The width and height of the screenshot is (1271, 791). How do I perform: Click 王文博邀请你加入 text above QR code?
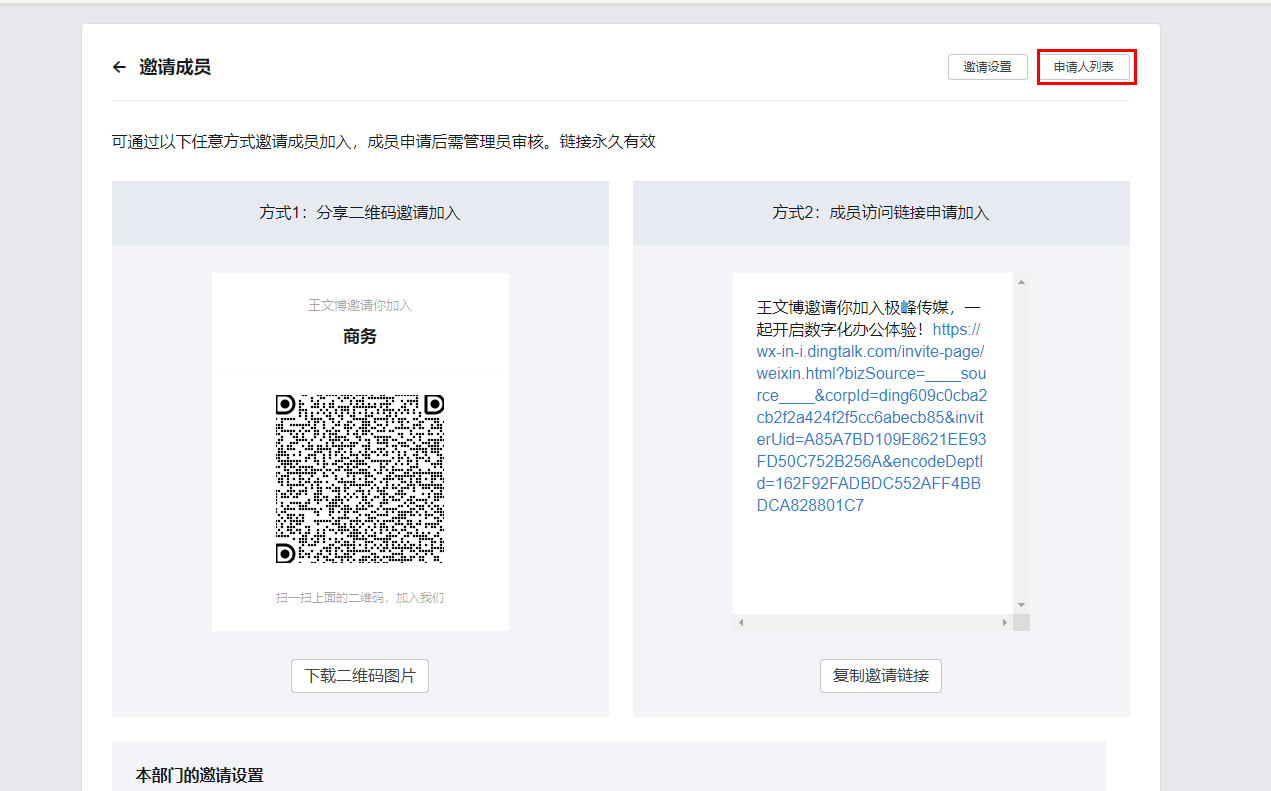pyautogui.click(x=360, y=305)
